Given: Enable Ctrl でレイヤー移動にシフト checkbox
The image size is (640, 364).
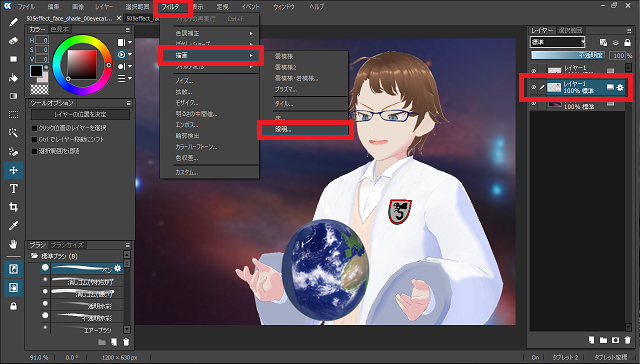Looking at the screenshot, I should tap(35, 140).
